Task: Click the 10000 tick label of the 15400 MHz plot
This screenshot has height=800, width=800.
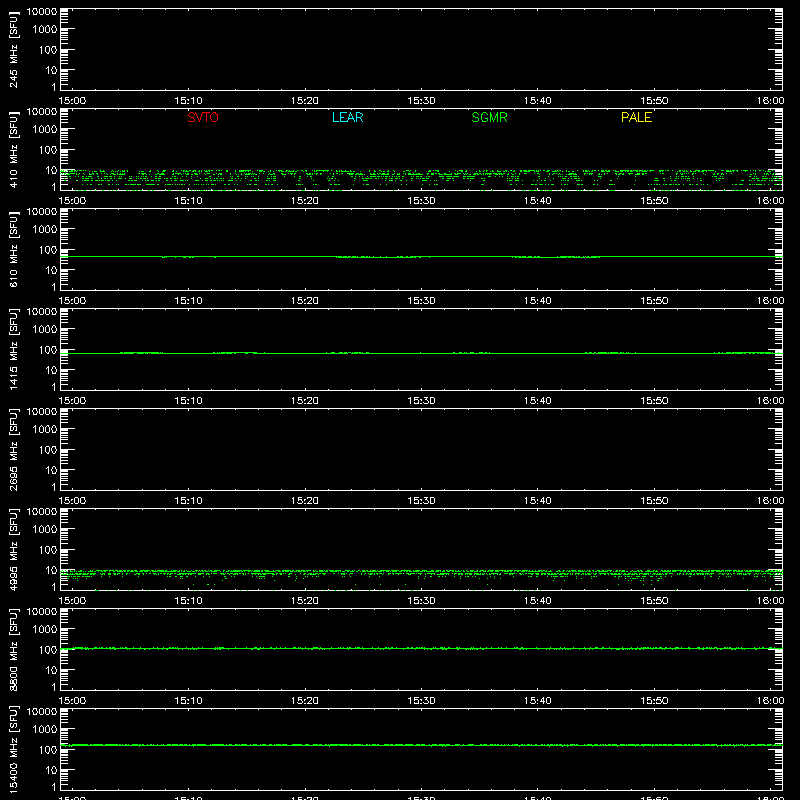Action: pyautogui.click(x=42, y=712)
